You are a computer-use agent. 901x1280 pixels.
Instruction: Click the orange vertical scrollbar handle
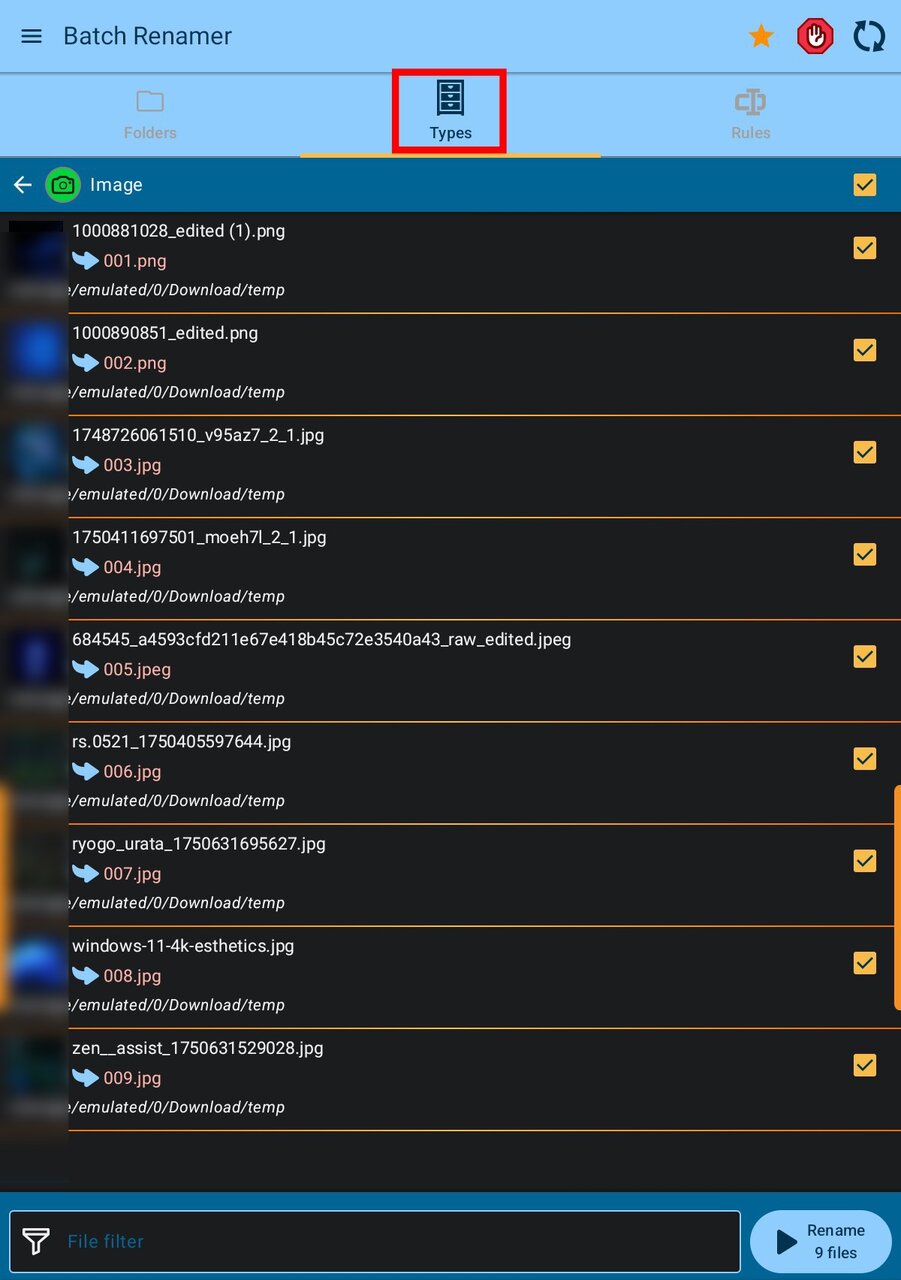pyautogui.click(x=896, y=897)
